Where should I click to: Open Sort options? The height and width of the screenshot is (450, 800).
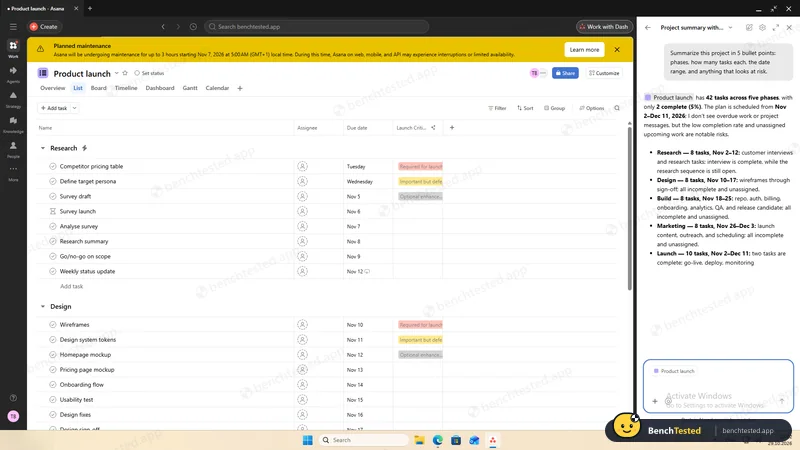tap(525, 108)
